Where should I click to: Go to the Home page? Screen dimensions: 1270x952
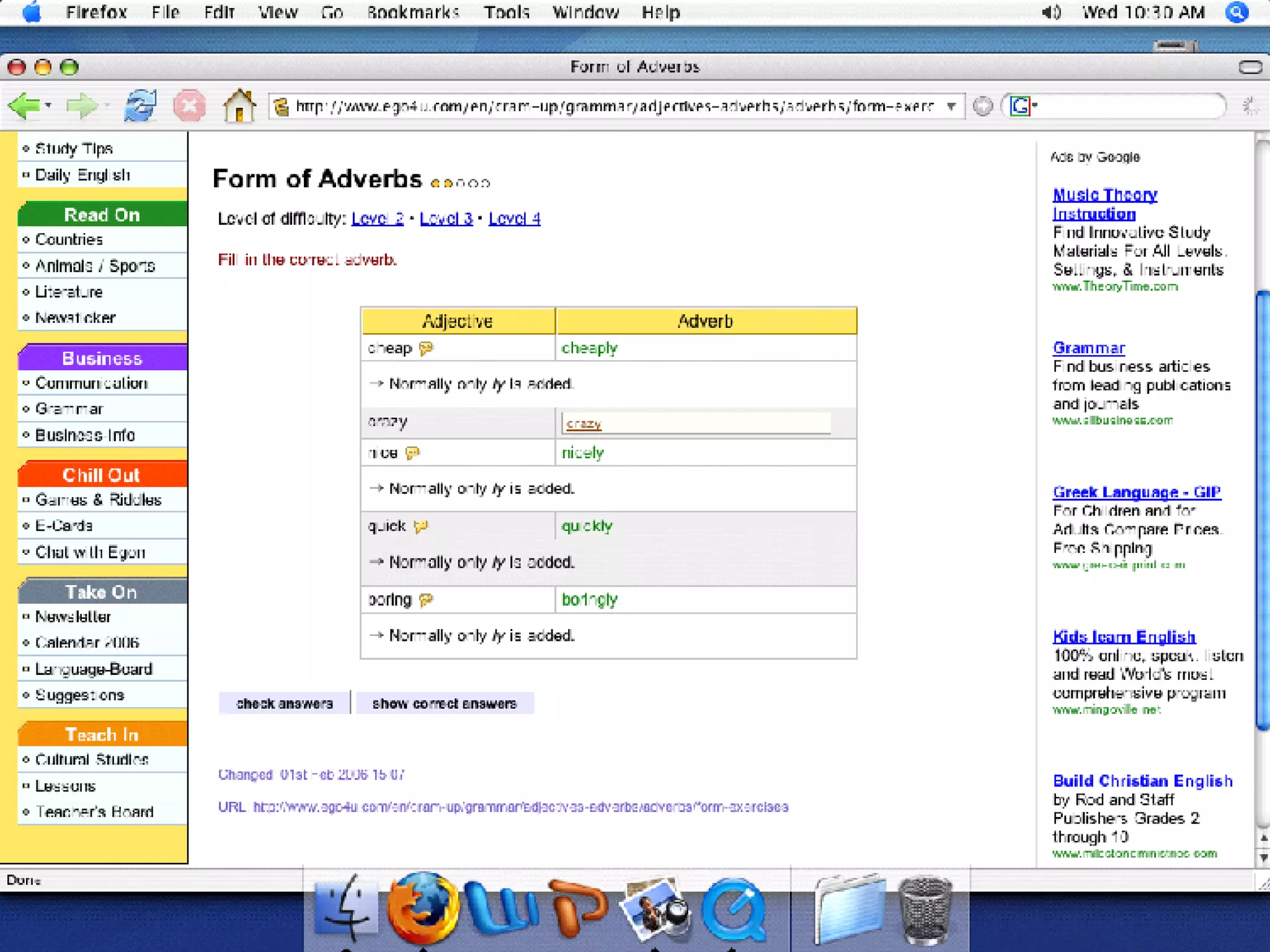point(239,106)
